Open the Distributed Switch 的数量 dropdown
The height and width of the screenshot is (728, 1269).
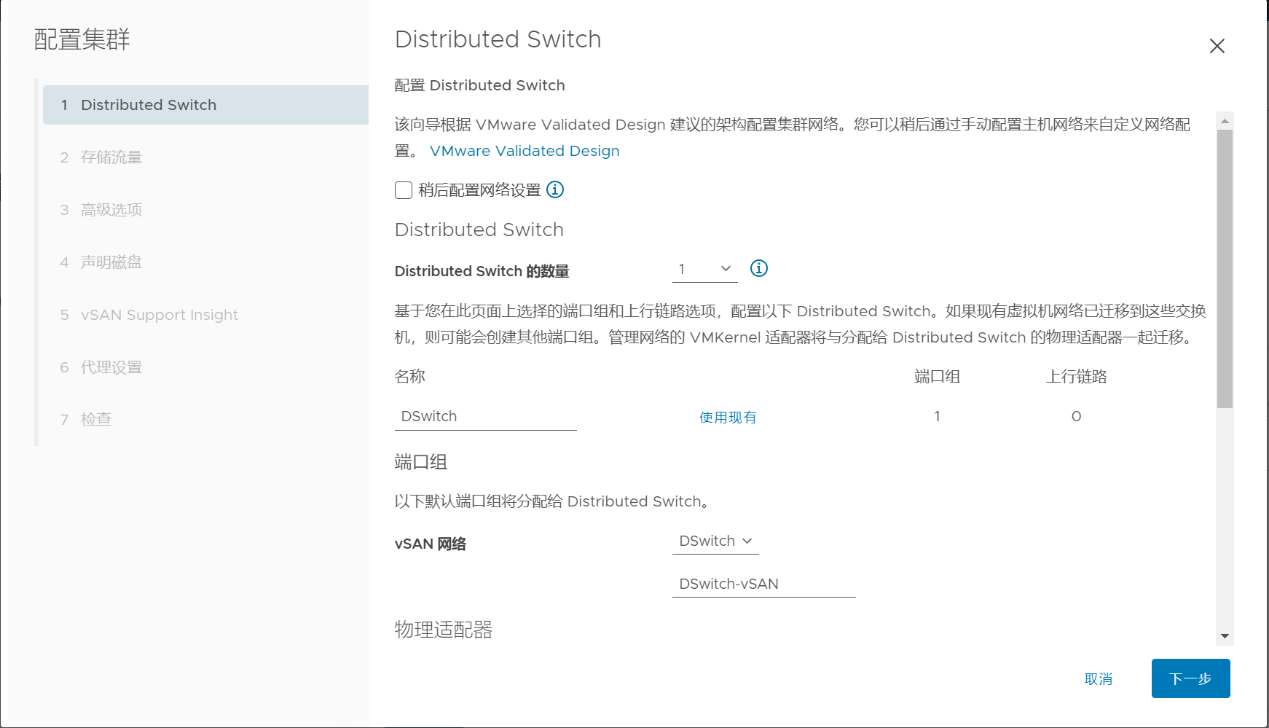[x=705, y=269]
